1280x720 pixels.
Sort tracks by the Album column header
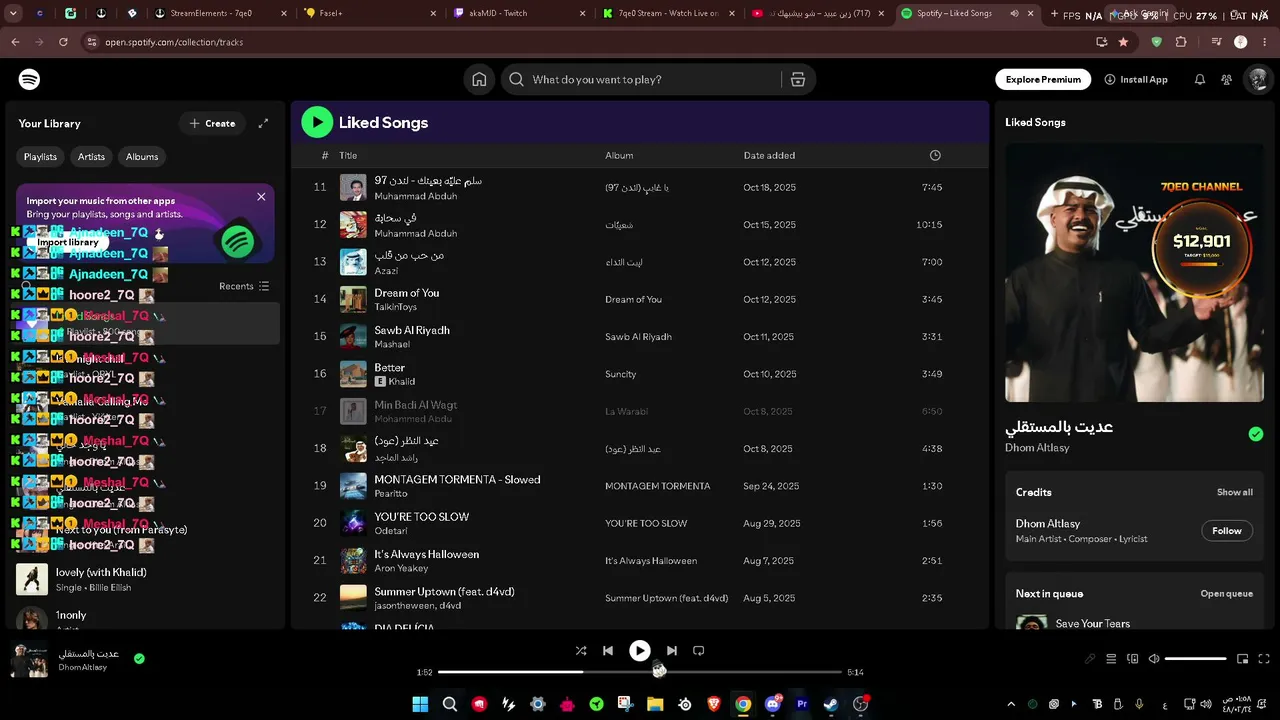point(619,156)
